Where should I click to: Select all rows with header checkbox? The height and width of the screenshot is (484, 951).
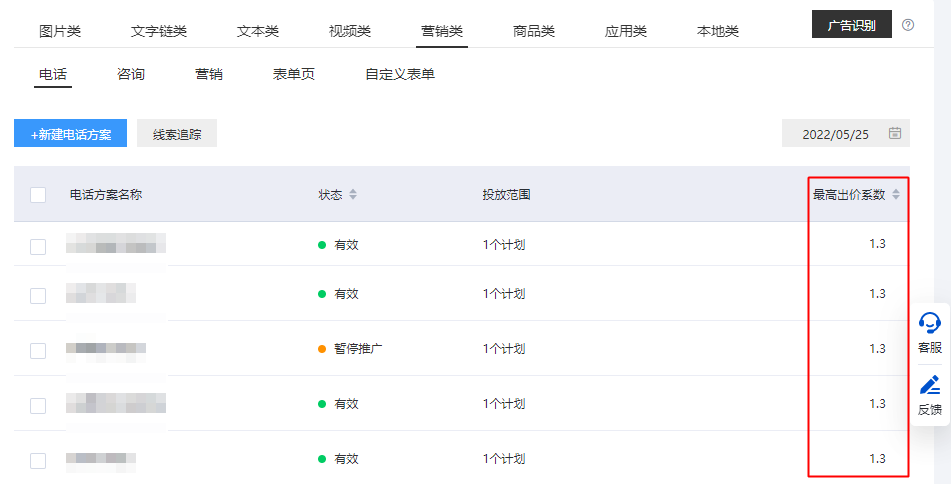(38, 195)
